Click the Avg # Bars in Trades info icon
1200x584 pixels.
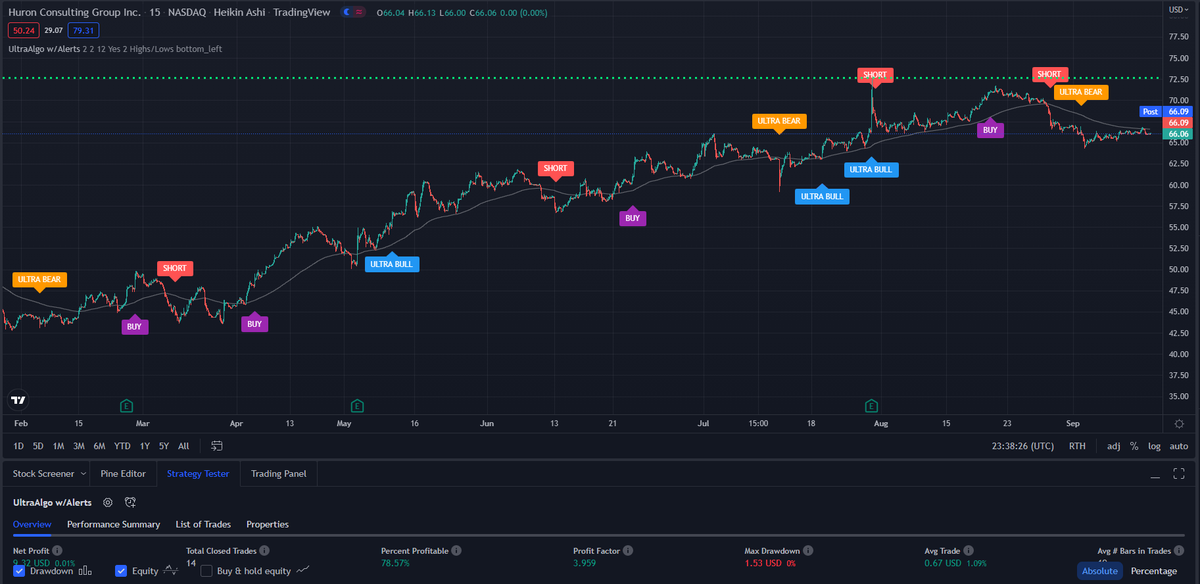[1178, 550]
